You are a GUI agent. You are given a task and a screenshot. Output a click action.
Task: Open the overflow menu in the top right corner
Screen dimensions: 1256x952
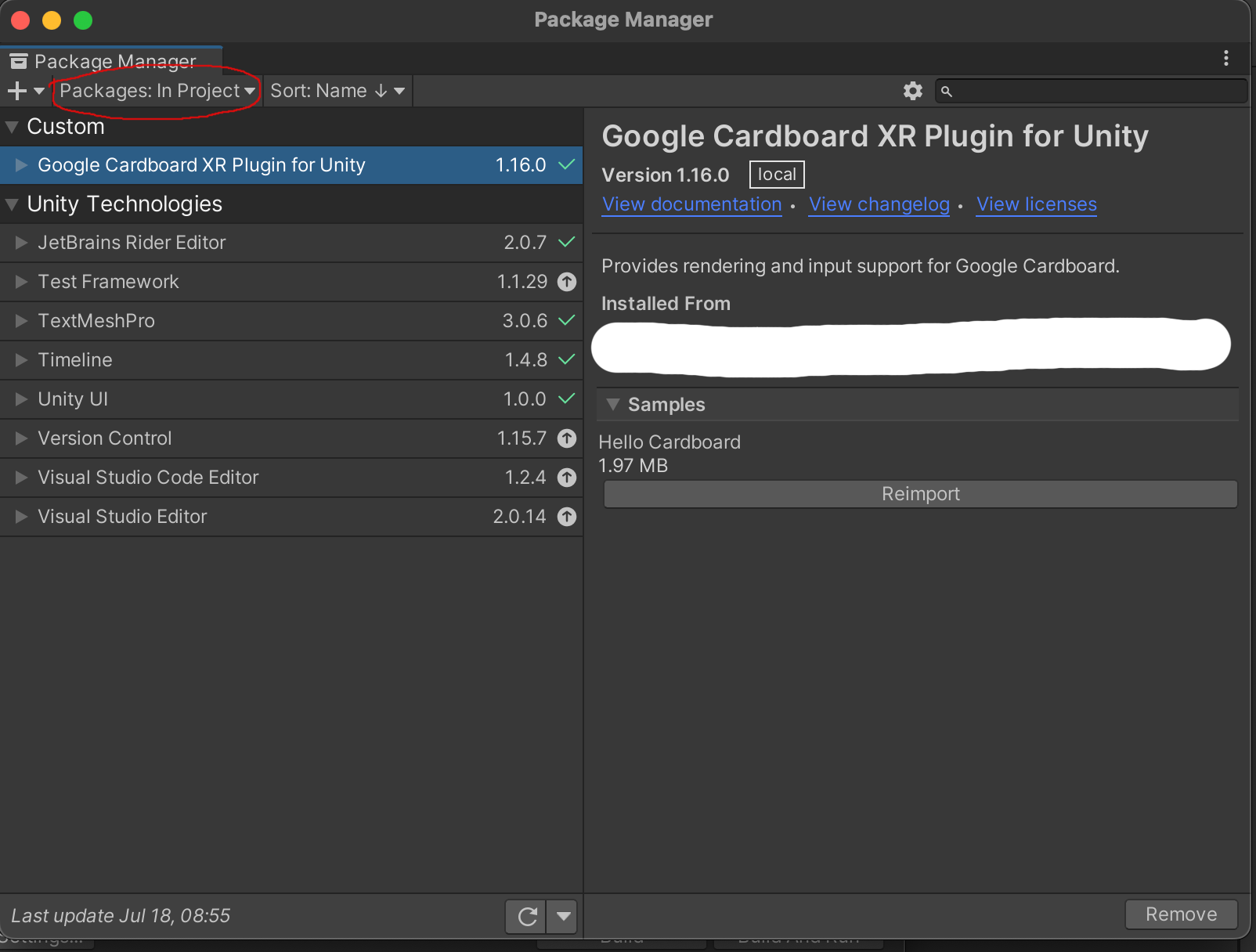(x=1227, y=58)
